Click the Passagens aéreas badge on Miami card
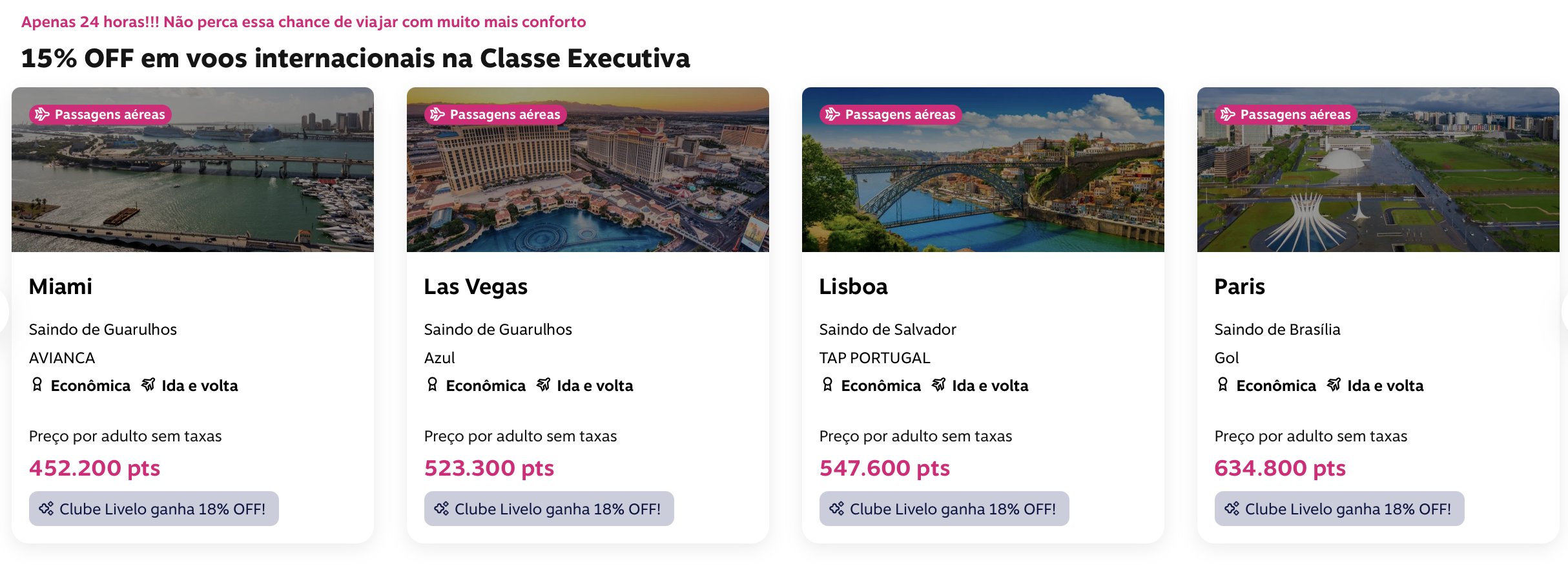The image size is (1568, 570). pyautogui.click(x=100, y=114)
